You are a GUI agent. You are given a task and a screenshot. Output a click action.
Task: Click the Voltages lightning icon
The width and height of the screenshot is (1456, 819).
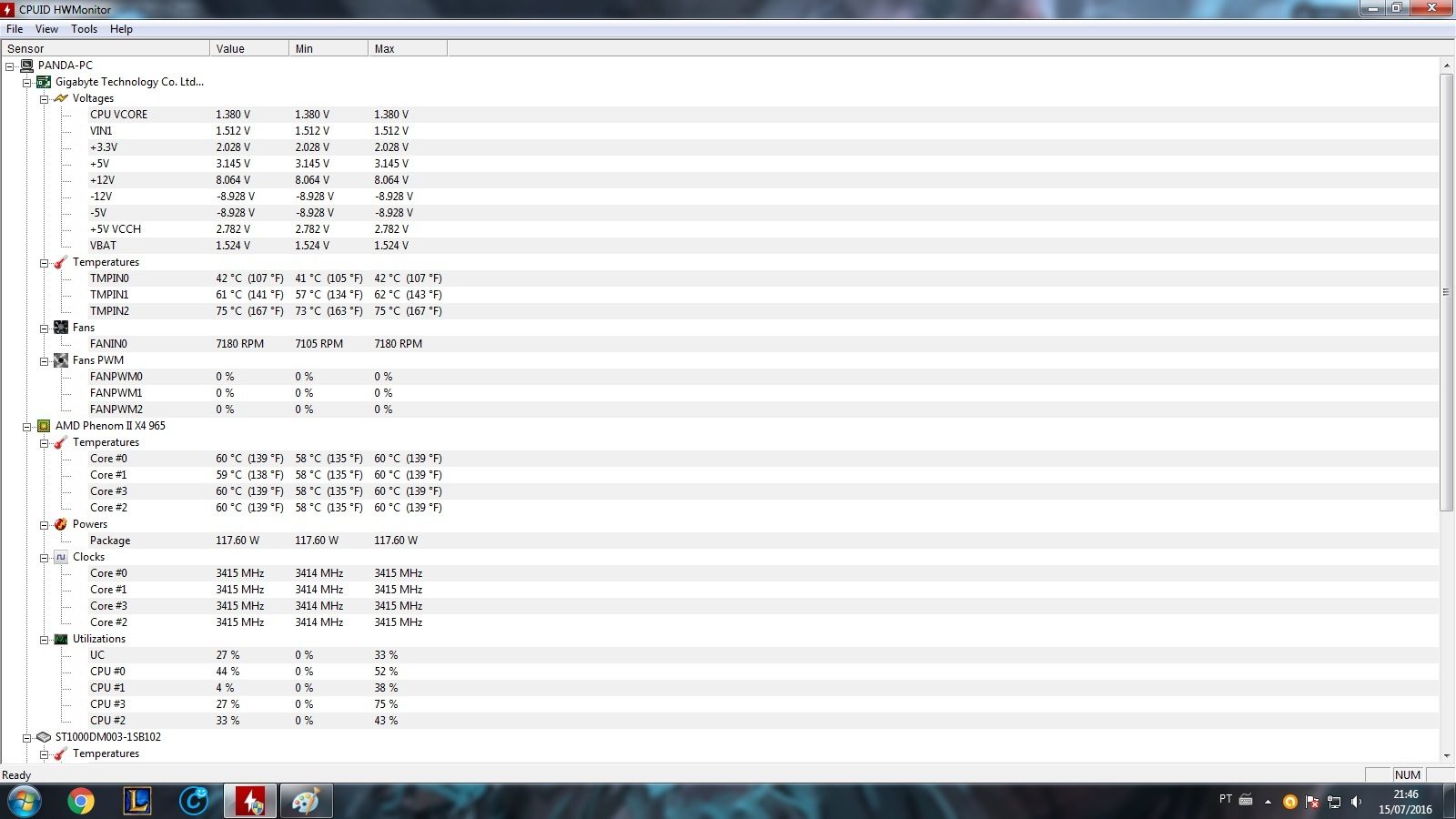[x=61, y=98]
